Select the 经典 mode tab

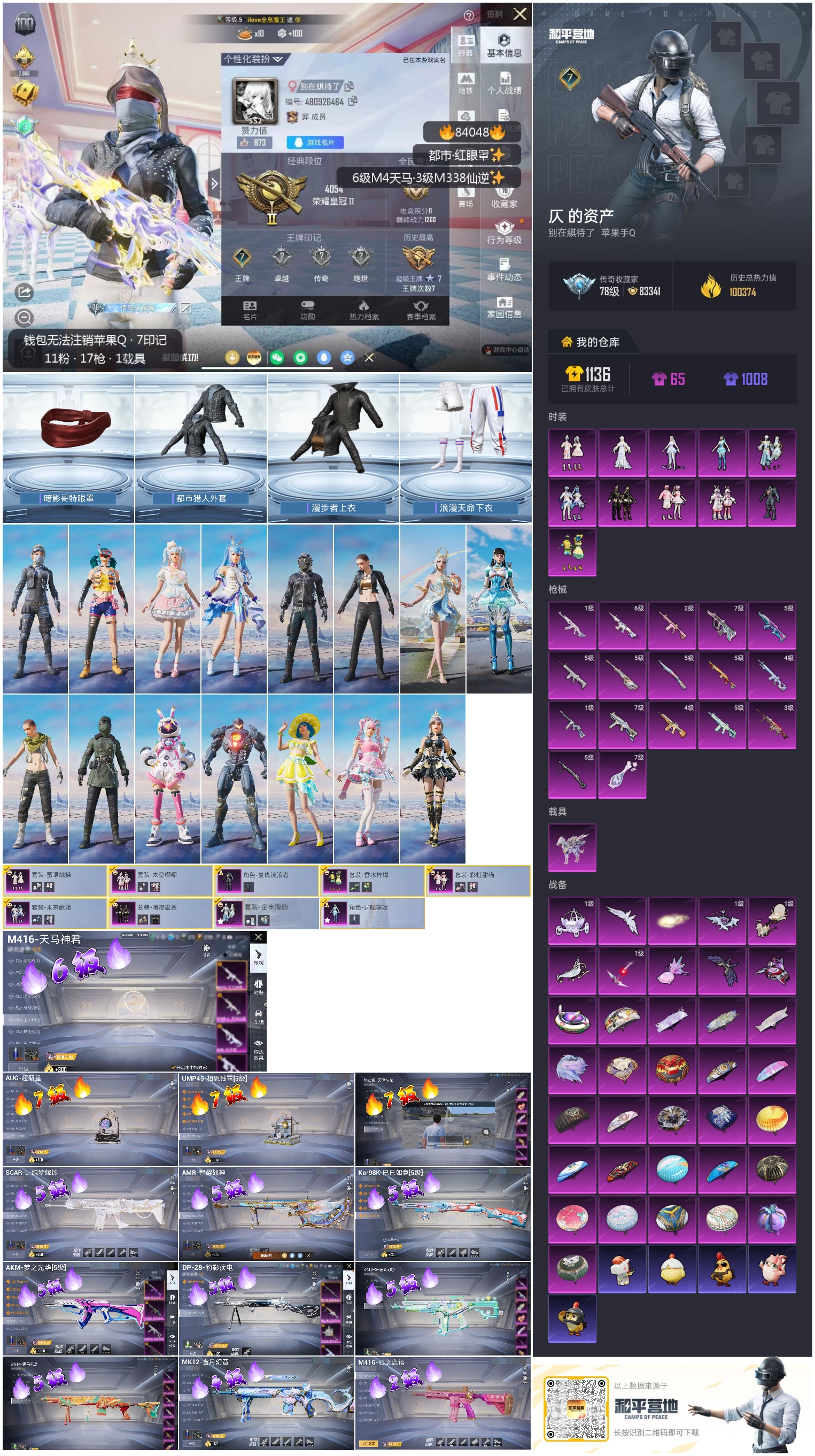pos(466,45)
